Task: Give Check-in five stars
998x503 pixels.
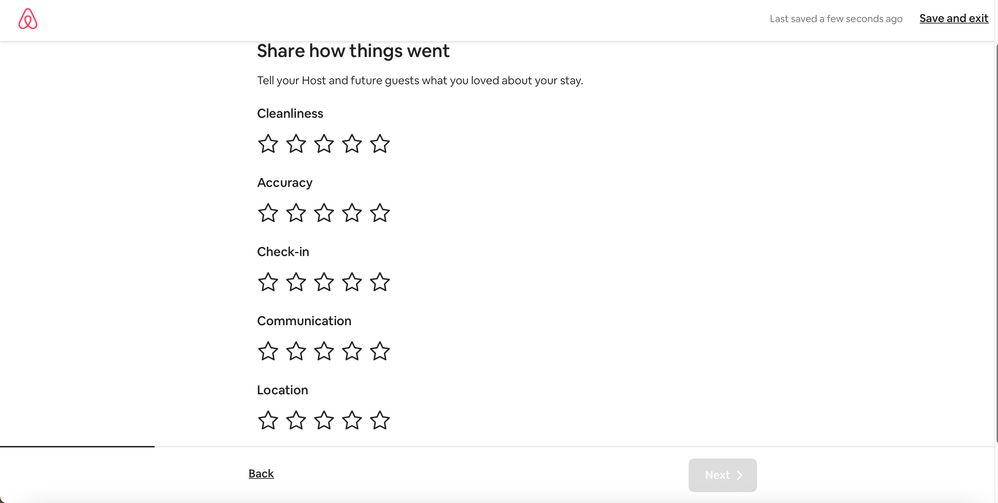Action: click(x=380, y=282)
